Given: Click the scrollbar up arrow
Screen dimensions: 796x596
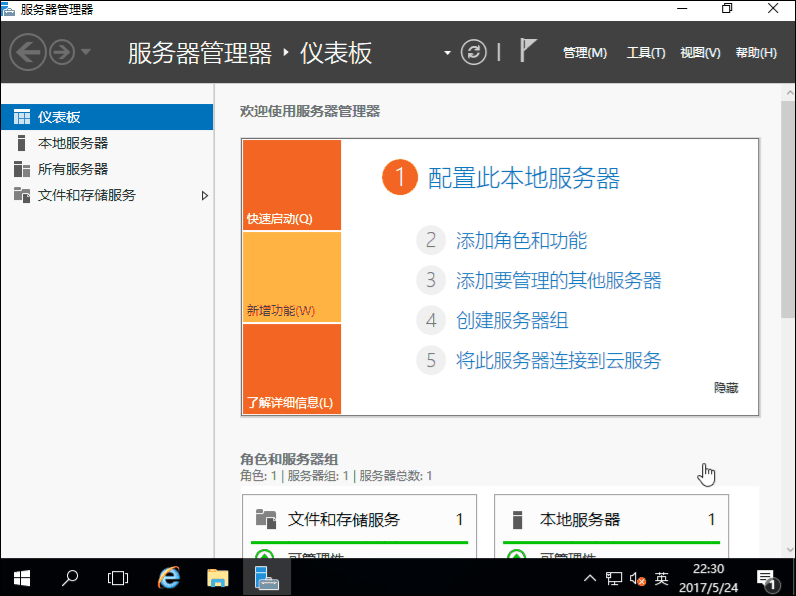Looking at the screenshot, I should coord(789,92).
